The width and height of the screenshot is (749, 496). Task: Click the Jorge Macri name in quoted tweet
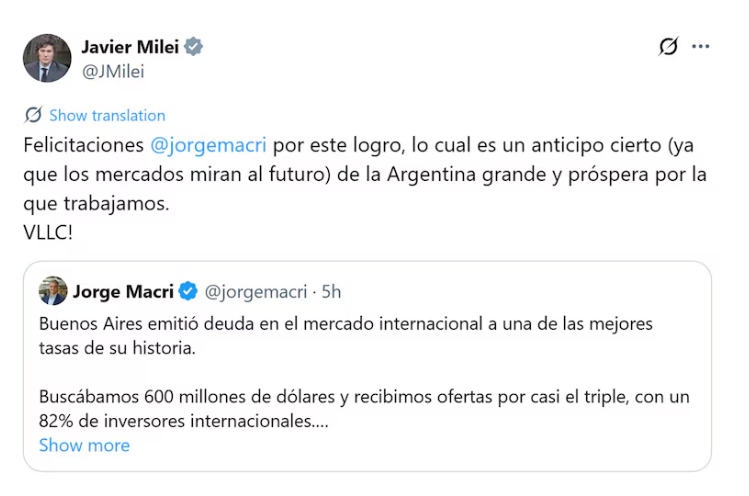tap(123, 291)
